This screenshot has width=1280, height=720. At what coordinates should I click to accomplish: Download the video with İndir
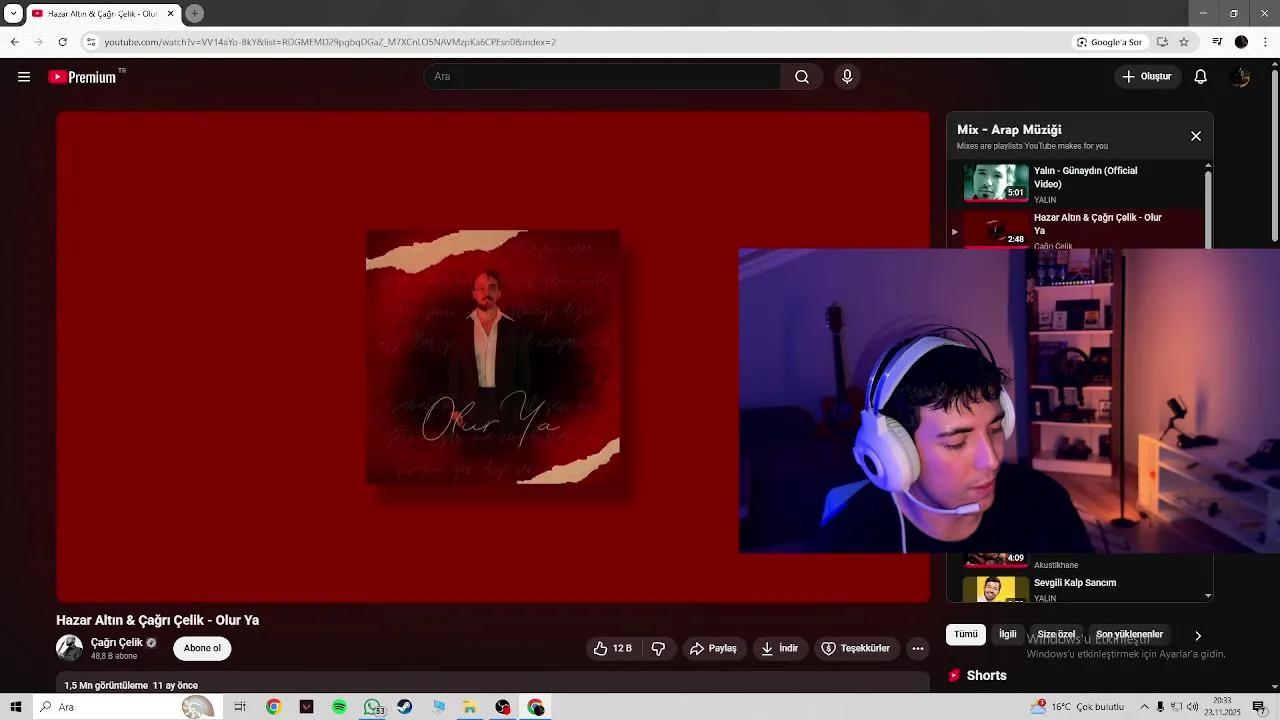(779, 649)
